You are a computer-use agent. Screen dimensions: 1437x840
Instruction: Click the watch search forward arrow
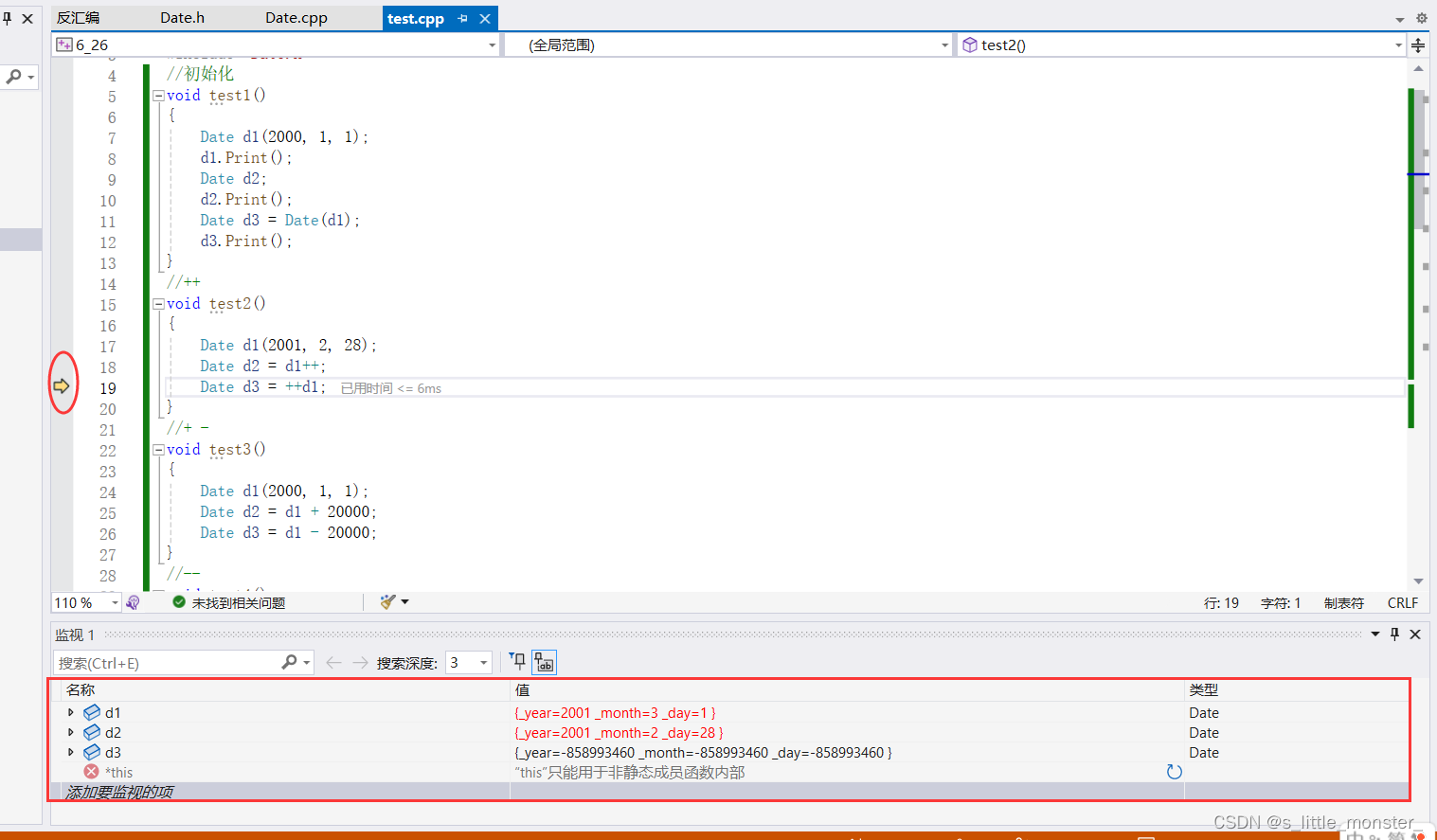[x=360, y=663]
